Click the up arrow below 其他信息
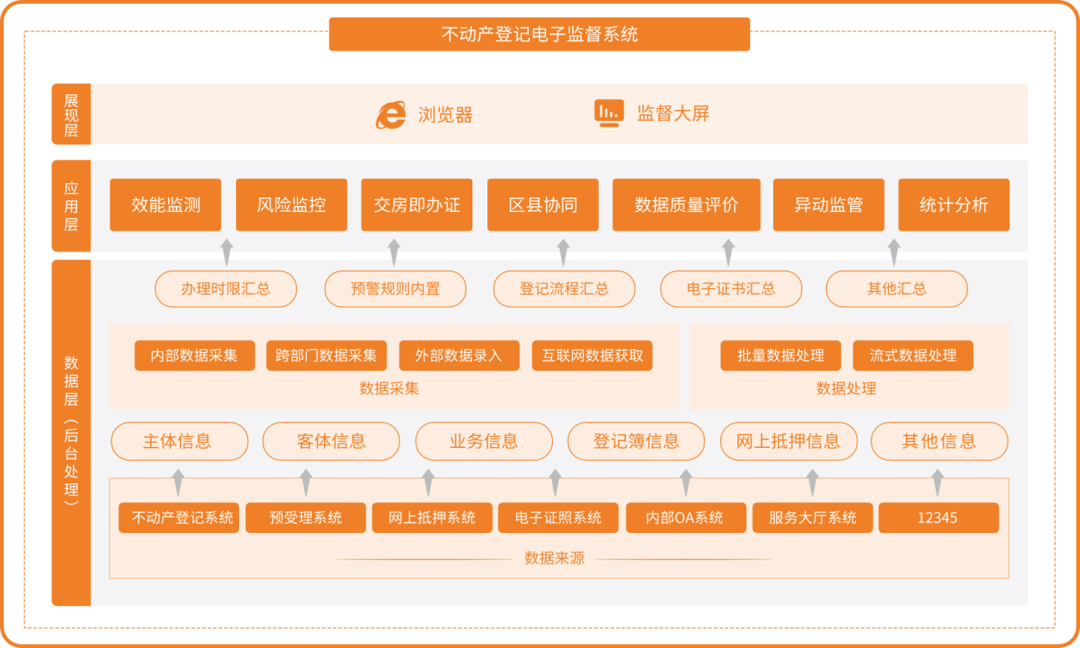 coord(938,483)
